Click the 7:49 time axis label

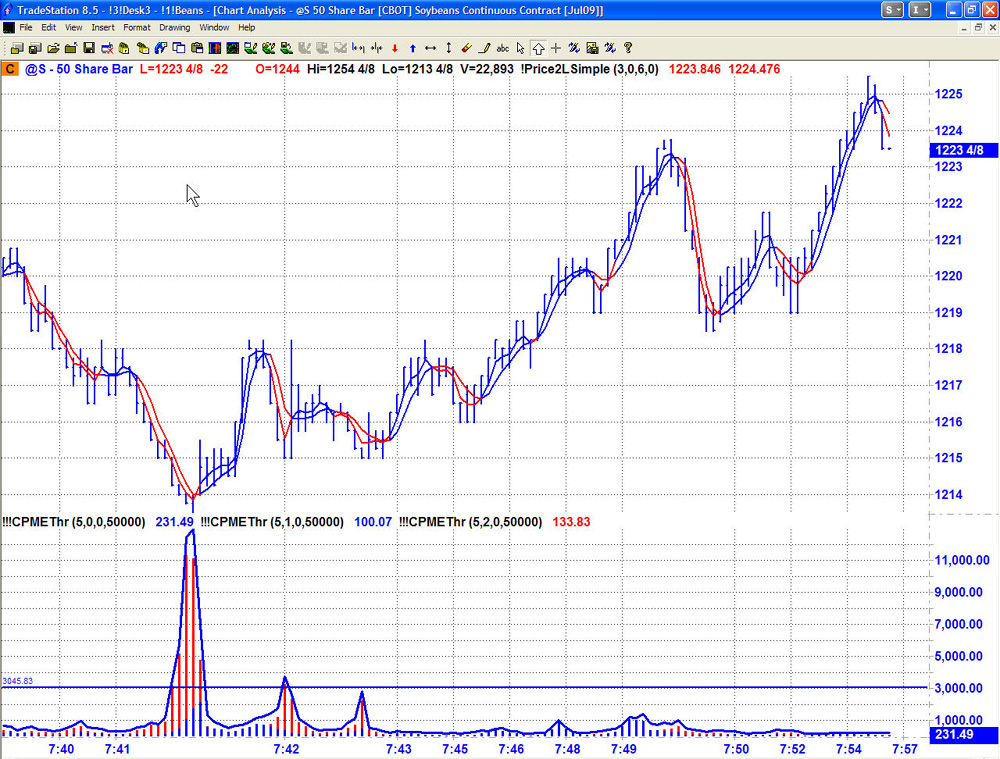(624, 749)
